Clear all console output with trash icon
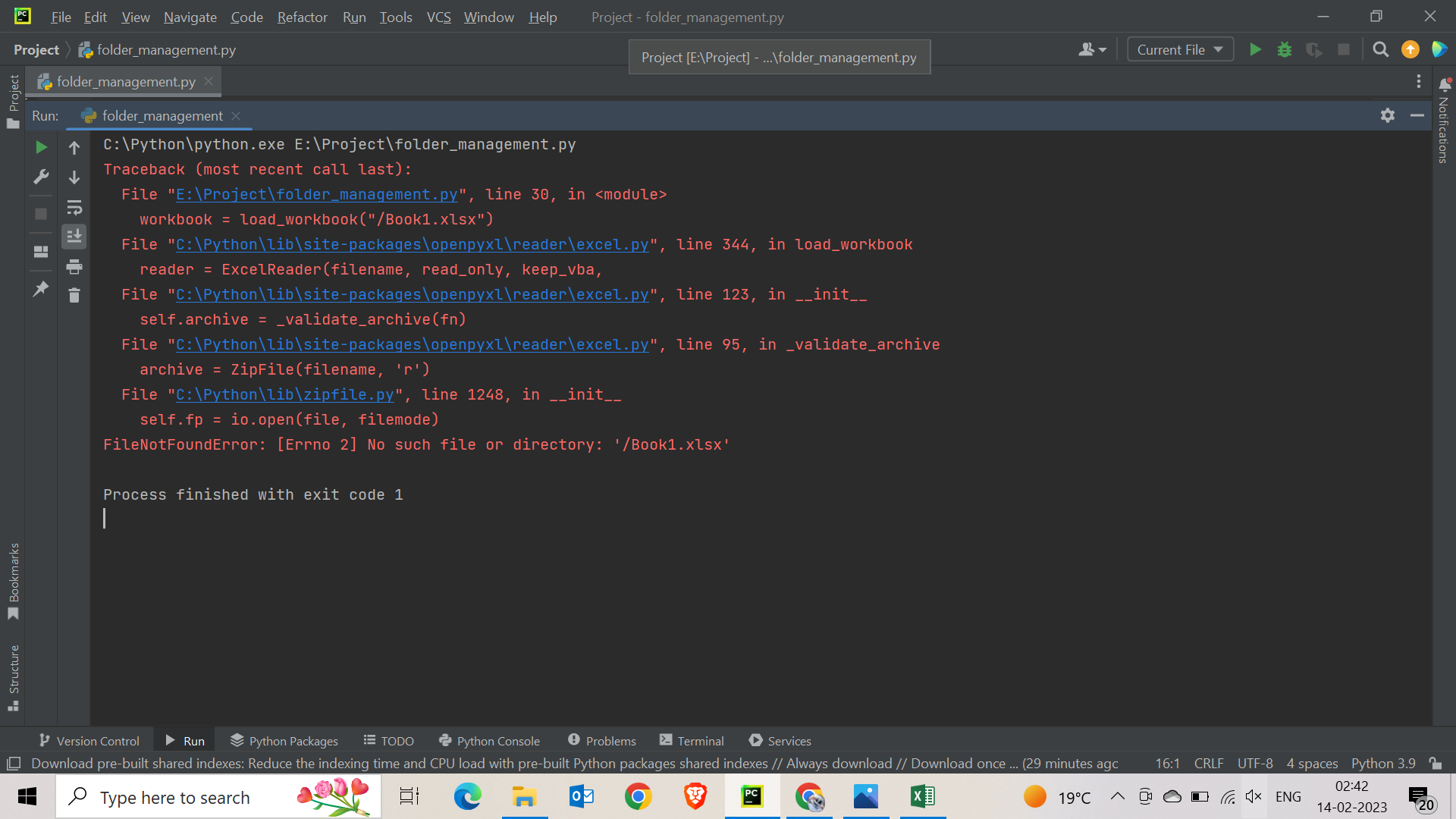Image resolution: width=1456 pixels, height=819 pixels. (74, 296)
